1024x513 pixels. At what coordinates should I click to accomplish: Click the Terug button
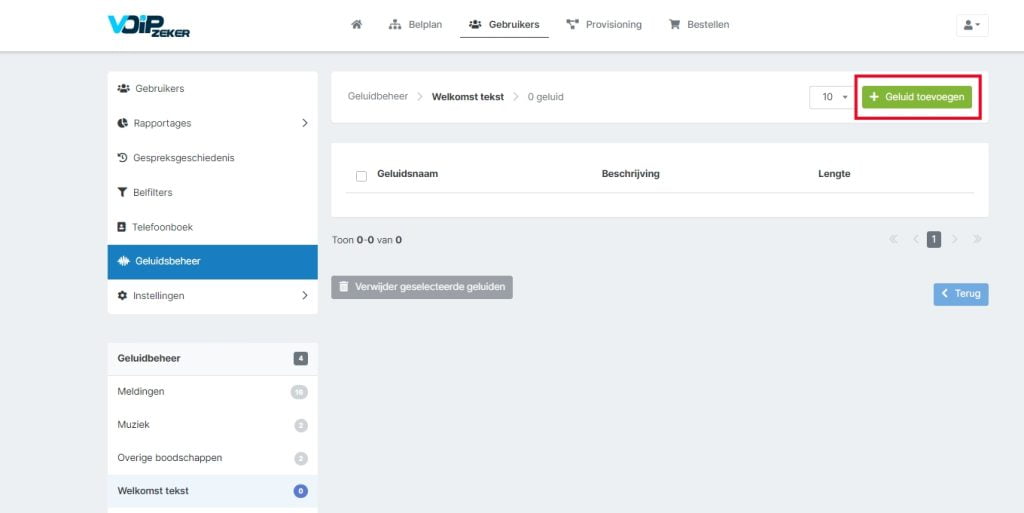(x=961, y=294)
